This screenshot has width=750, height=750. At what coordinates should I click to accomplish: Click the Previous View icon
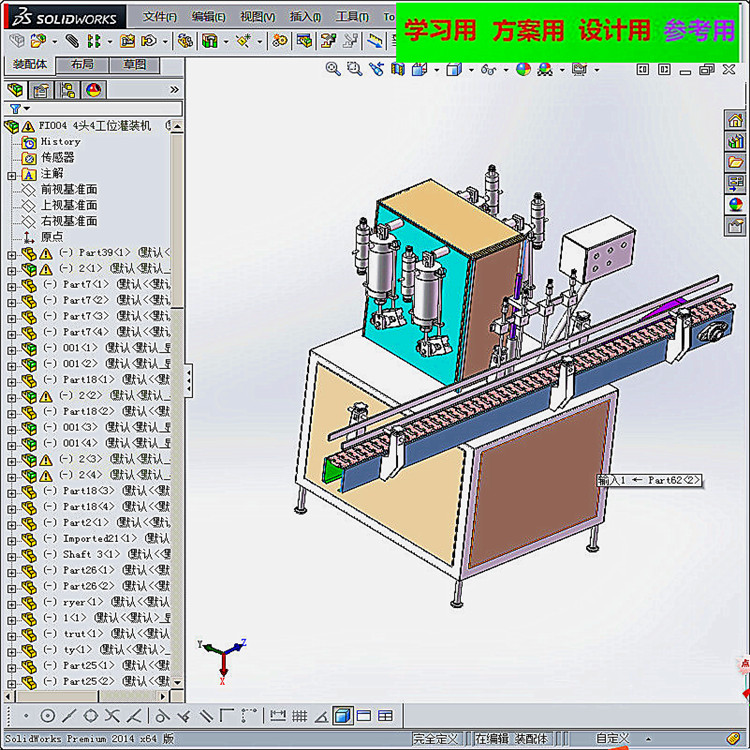[377, 69]
